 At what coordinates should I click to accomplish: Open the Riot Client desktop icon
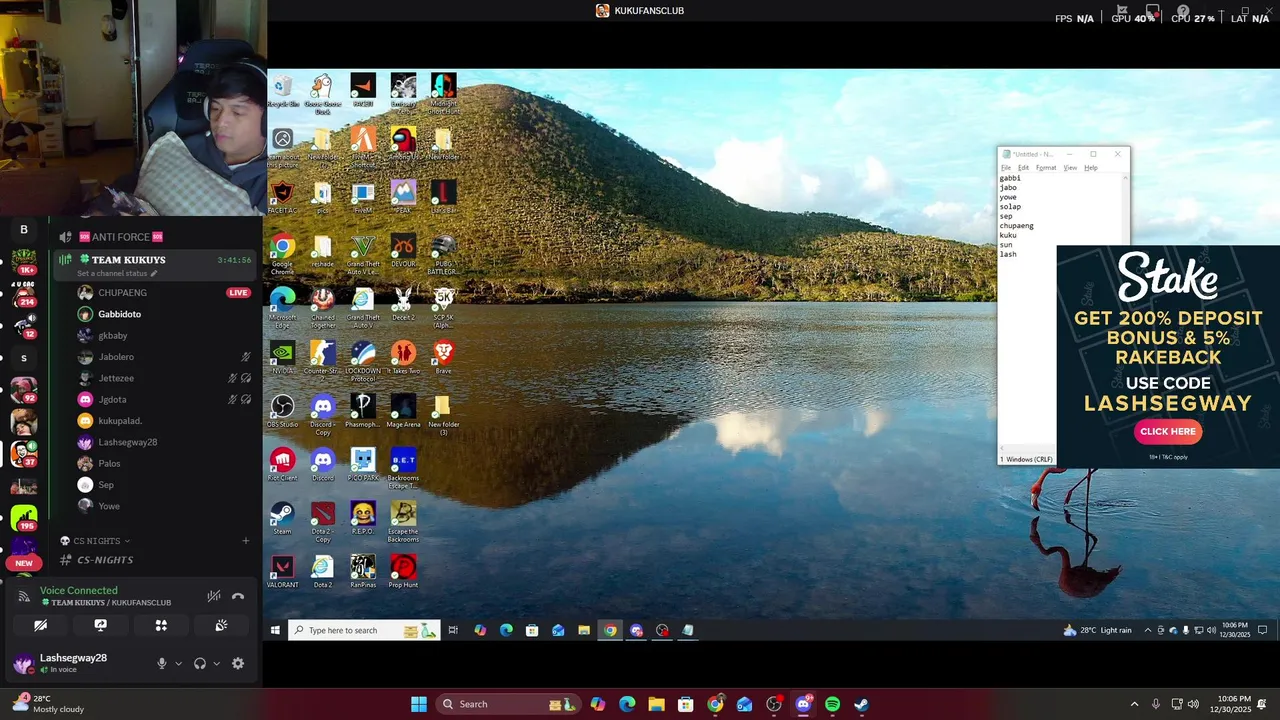click(282, 464)
